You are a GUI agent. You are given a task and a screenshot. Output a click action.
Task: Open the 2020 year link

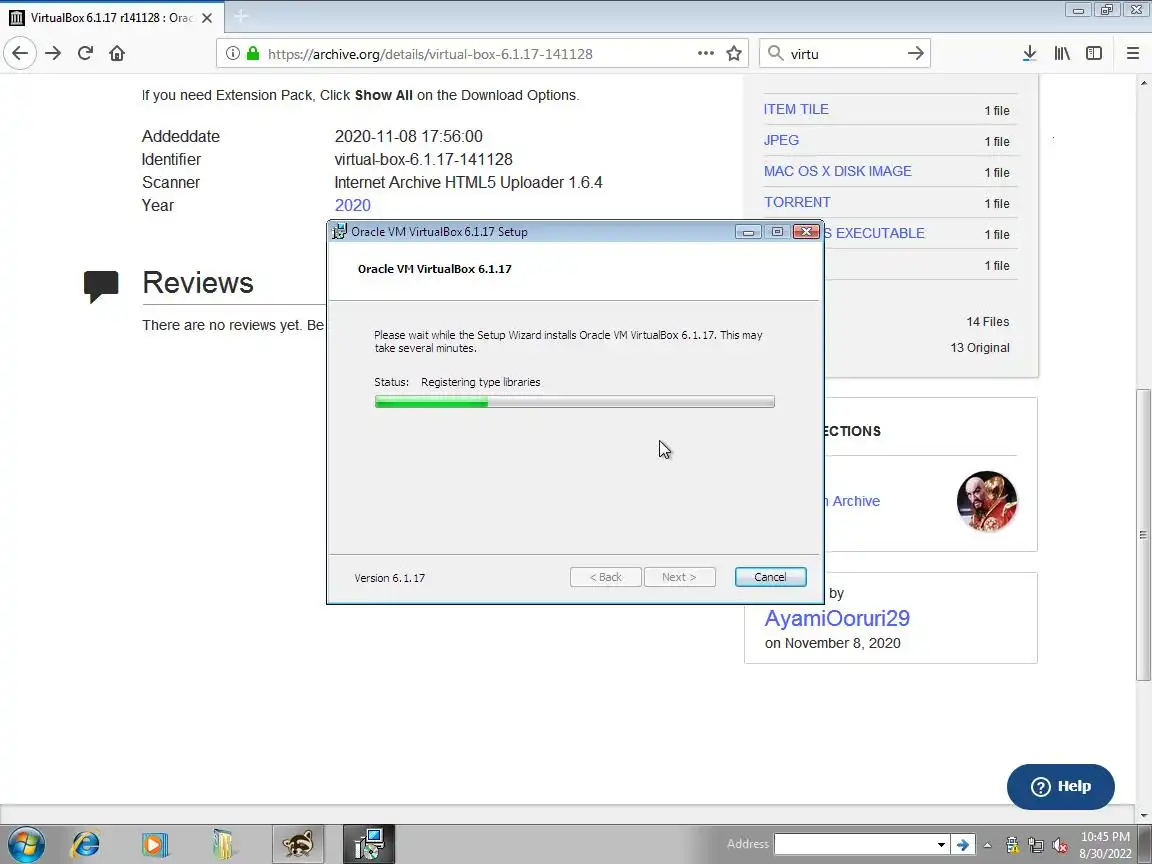click(x=353, y=206)
